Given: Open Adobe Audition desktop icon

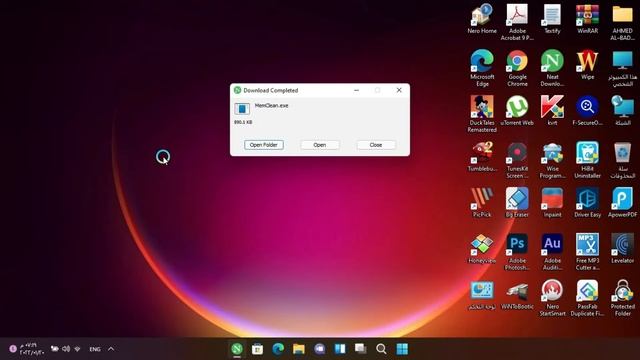Looking at the screenshot, I should 552,251.
